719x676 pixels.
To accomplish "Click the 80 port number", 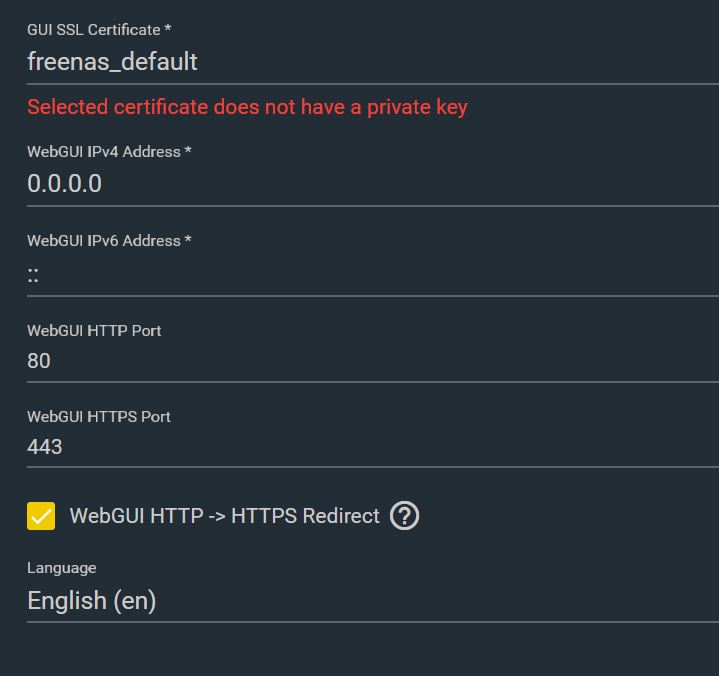I will 39,361.
